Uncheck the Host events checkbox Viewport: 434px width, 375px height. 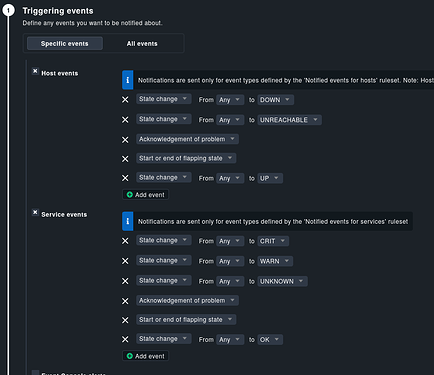35,71
